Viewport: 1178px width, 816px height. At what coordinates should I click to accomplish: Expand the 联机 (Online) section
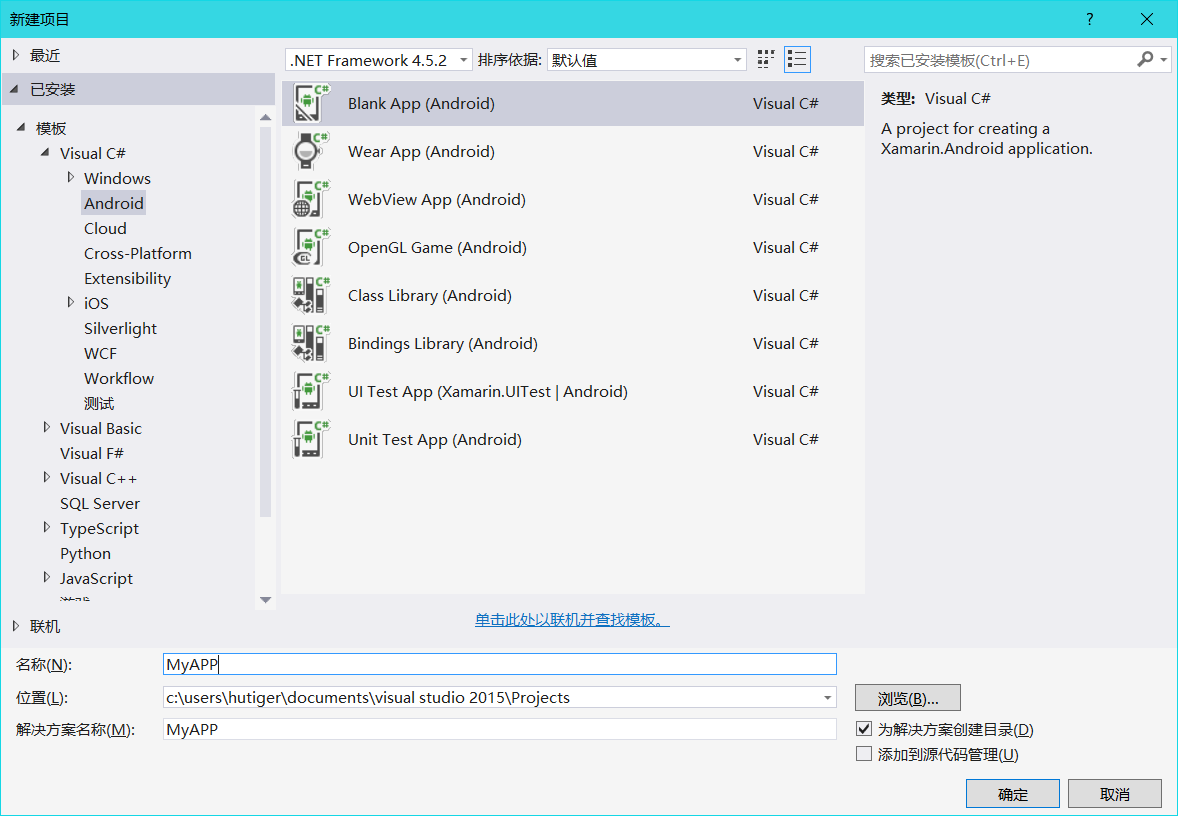click(16, 626)
